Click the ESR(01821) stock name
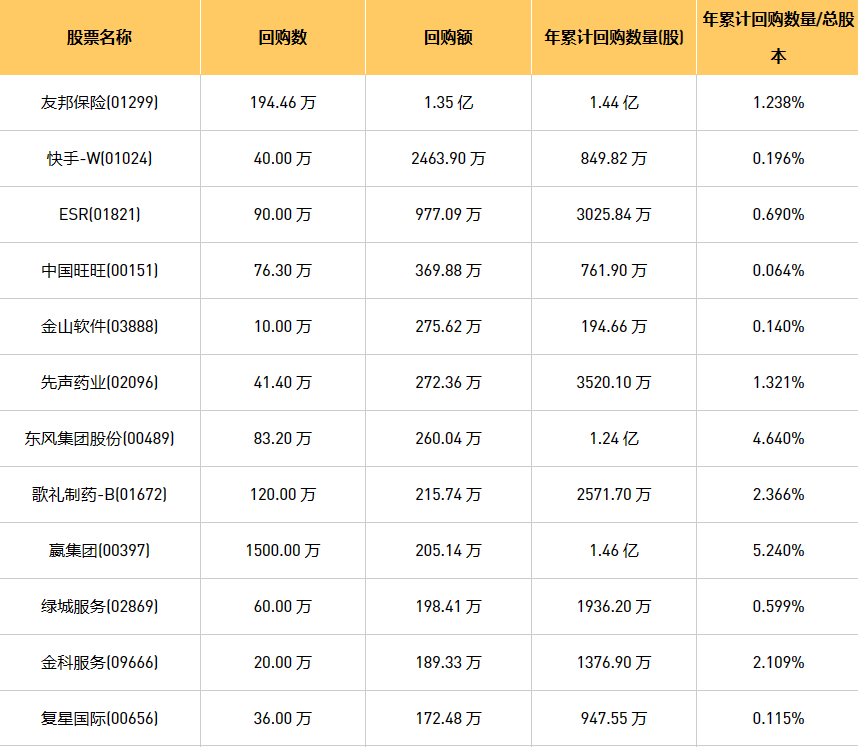 100,214
